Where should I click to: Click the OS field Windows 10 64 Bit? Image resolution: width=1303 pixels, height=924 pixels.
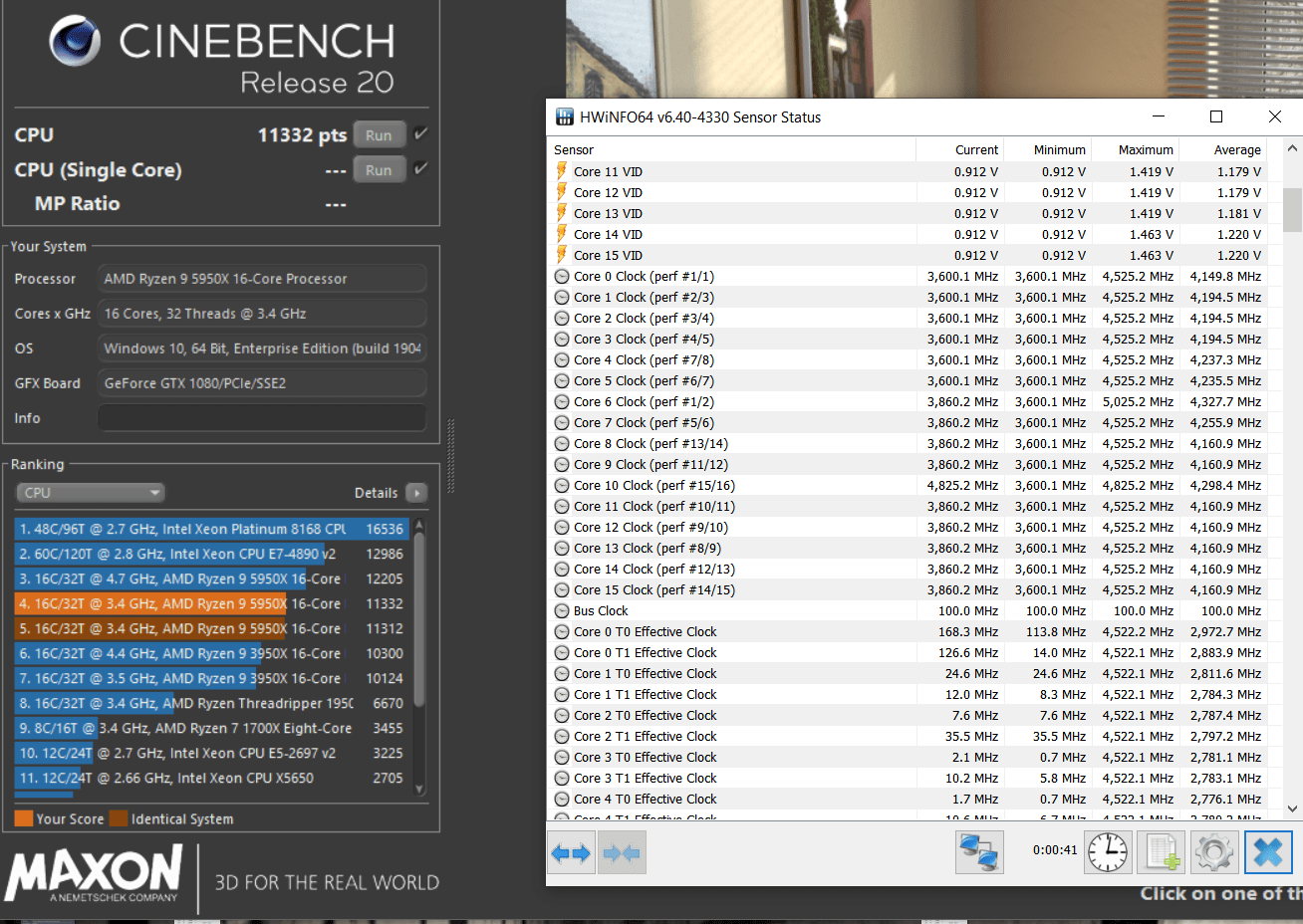[262, 348]
